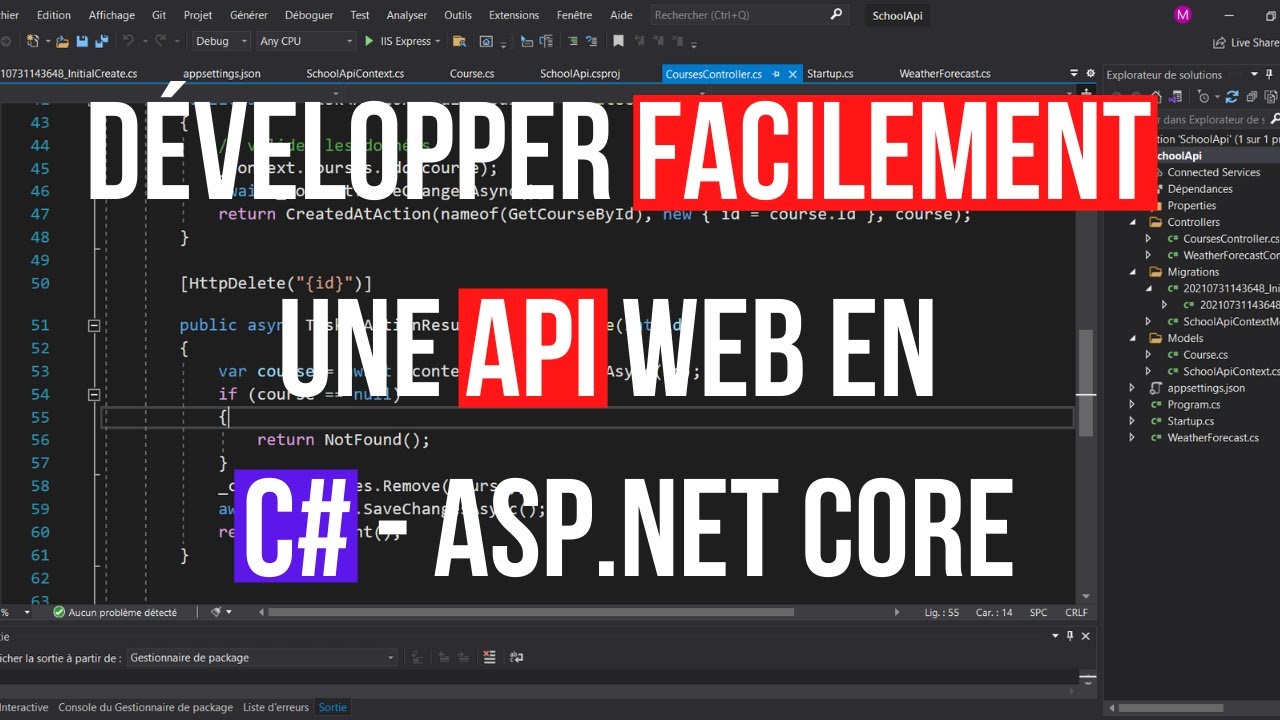
Task: Click the browser preview toolbar icon
Action: (x=486, y=41)
